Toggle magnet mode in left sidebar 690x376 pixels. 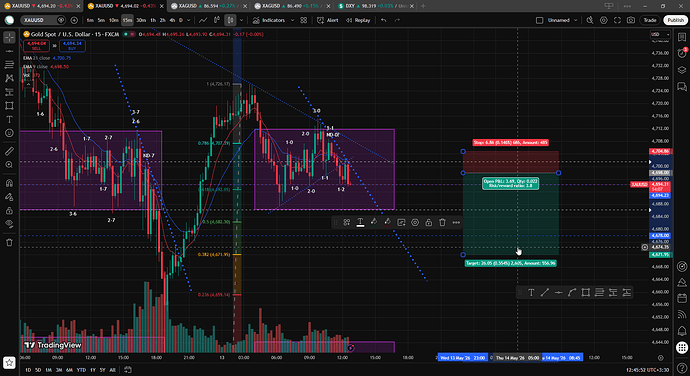click(x=9, y=183)
